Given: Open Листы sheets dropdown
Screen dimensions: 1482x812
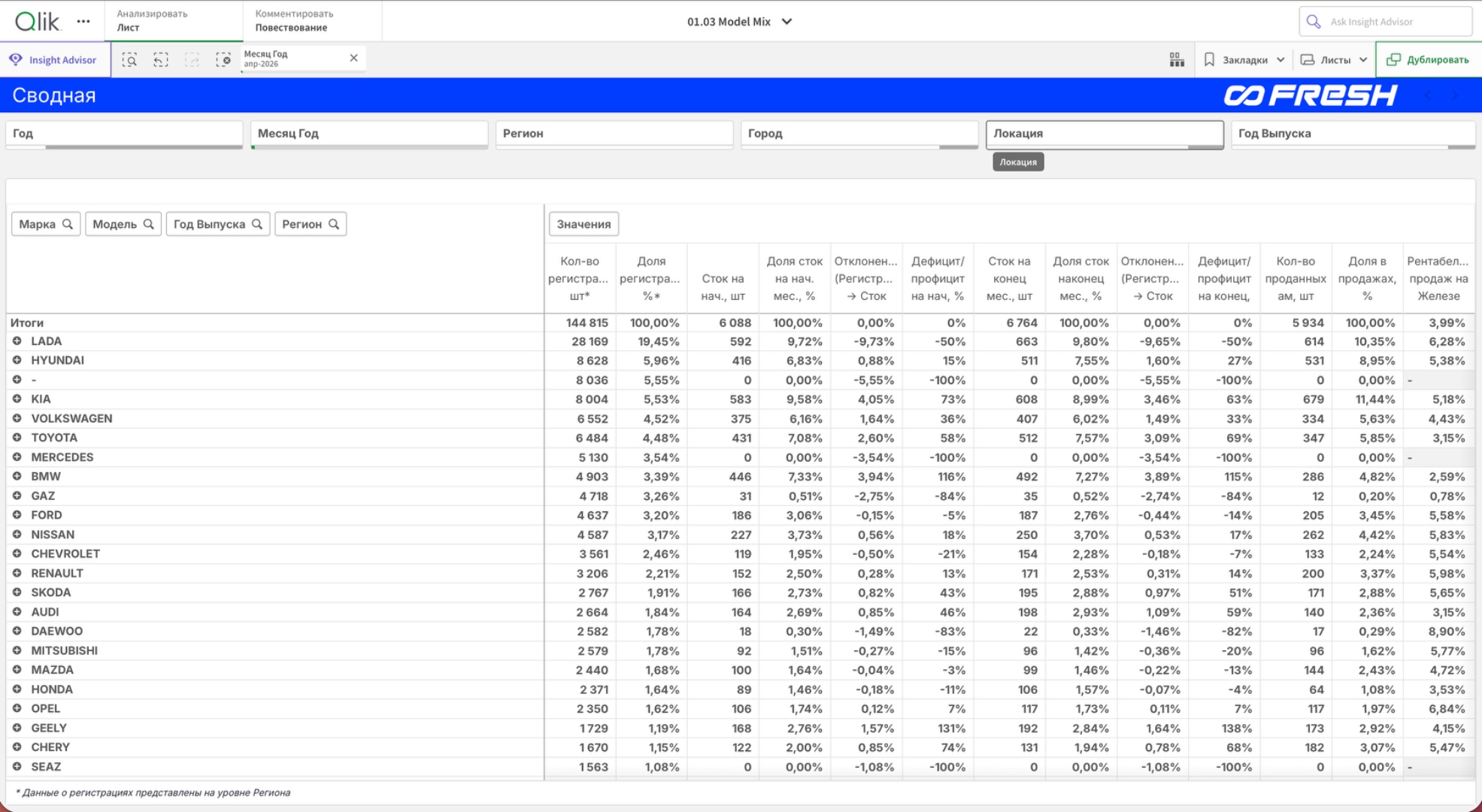Looking at the screenshot, I should pyautogui.click(x=1334, y=60).
